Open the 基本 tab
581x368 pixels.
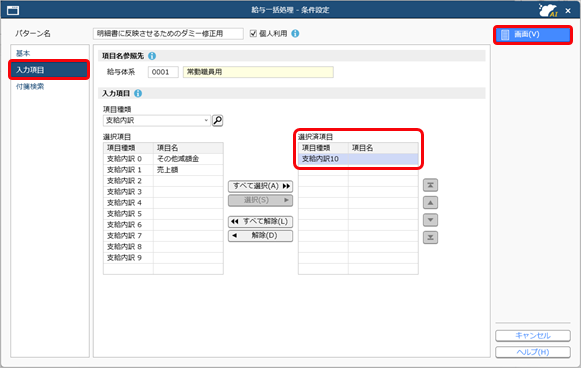tap(23, 53)
